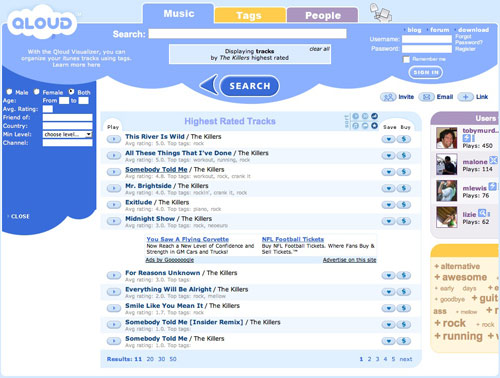This screenshot has width=500, height=378.
Task: Open the Save dropdown for For Reasons Unknown
Action: pos(388,275)
